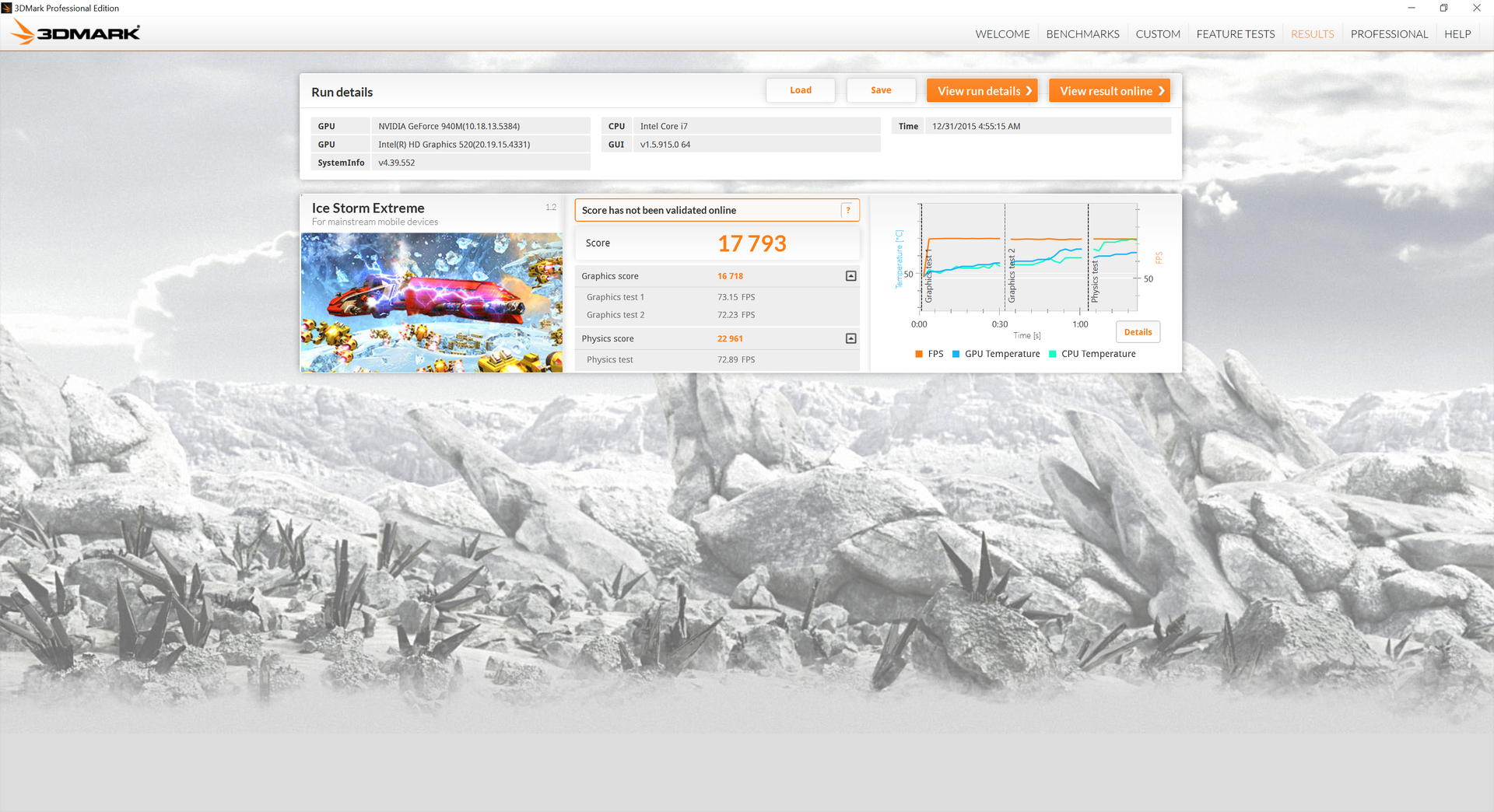The height and width of the screenshot is (812, 1494).
Task: Click NVIDIA GeForce 940M GPU entry
Action: click(x=480, y=126)
